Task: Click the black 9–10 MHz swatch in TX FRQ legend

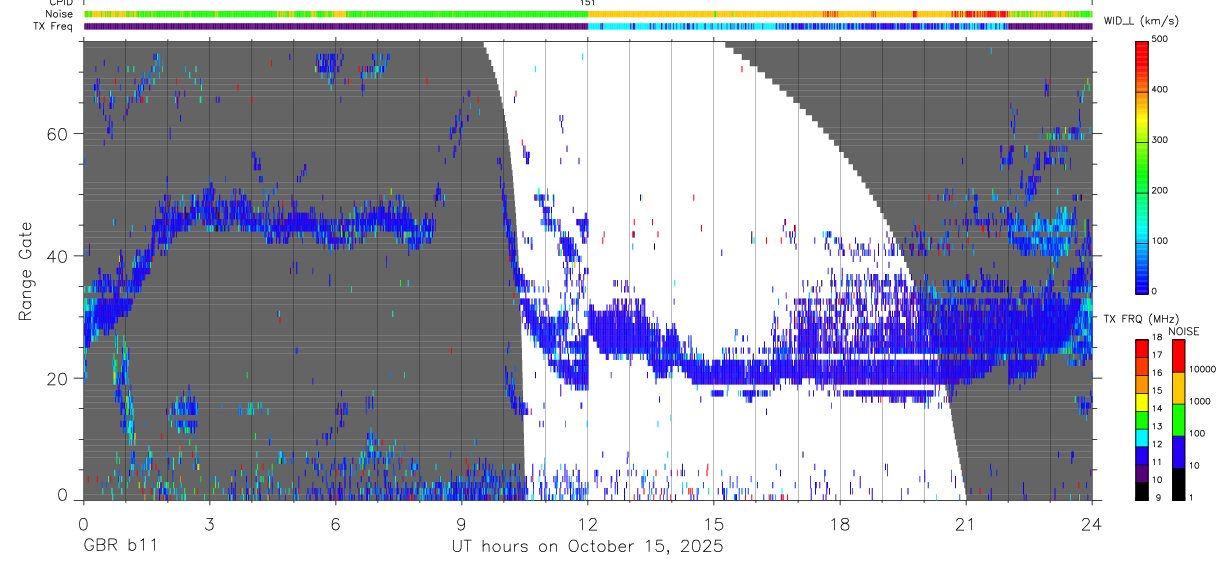Action: 1142,491
